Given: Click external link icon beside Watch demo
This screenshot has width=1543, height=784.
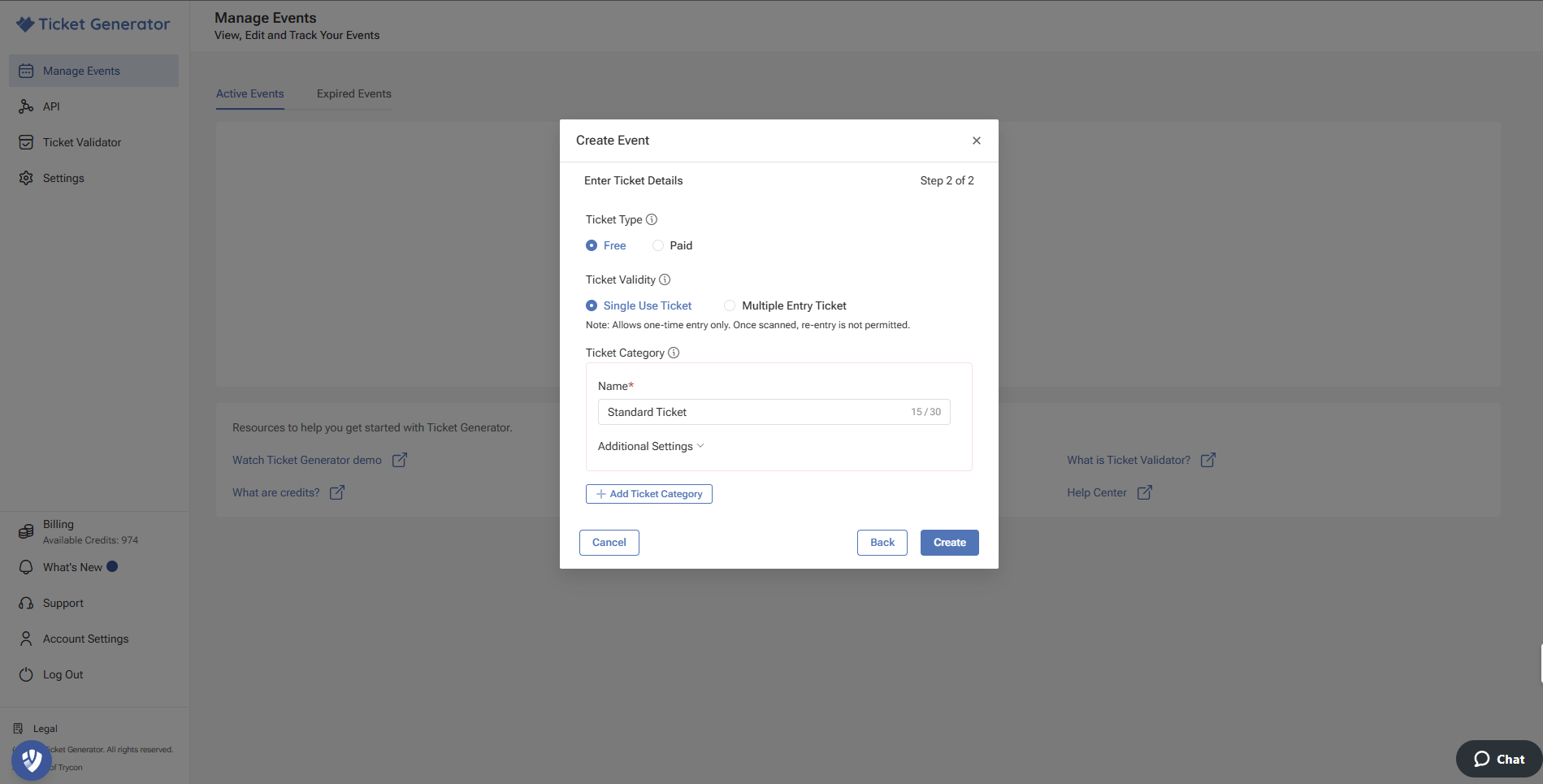Looking at the screenshot, I should click(400, 460).
